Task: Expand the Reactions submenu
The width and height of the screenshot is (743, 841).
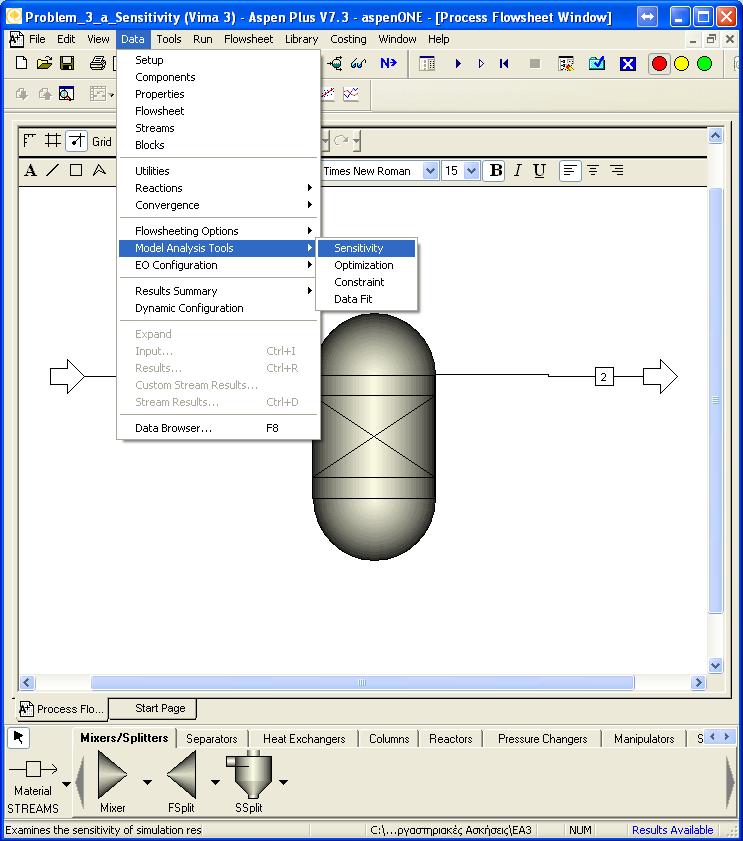Action: [x=218, y=188]
